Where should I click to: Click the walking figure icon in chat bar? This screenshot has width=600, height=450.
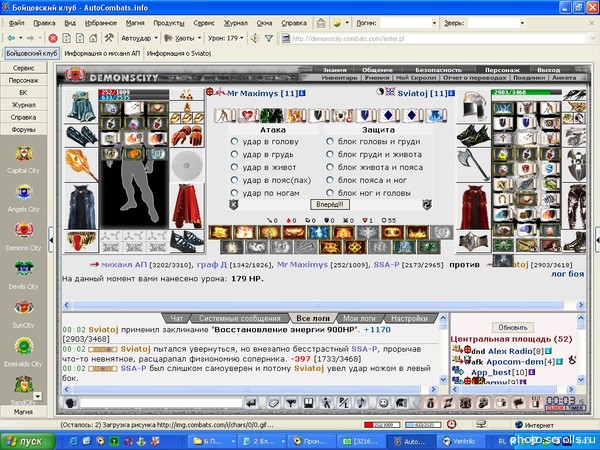pos(326,403)
